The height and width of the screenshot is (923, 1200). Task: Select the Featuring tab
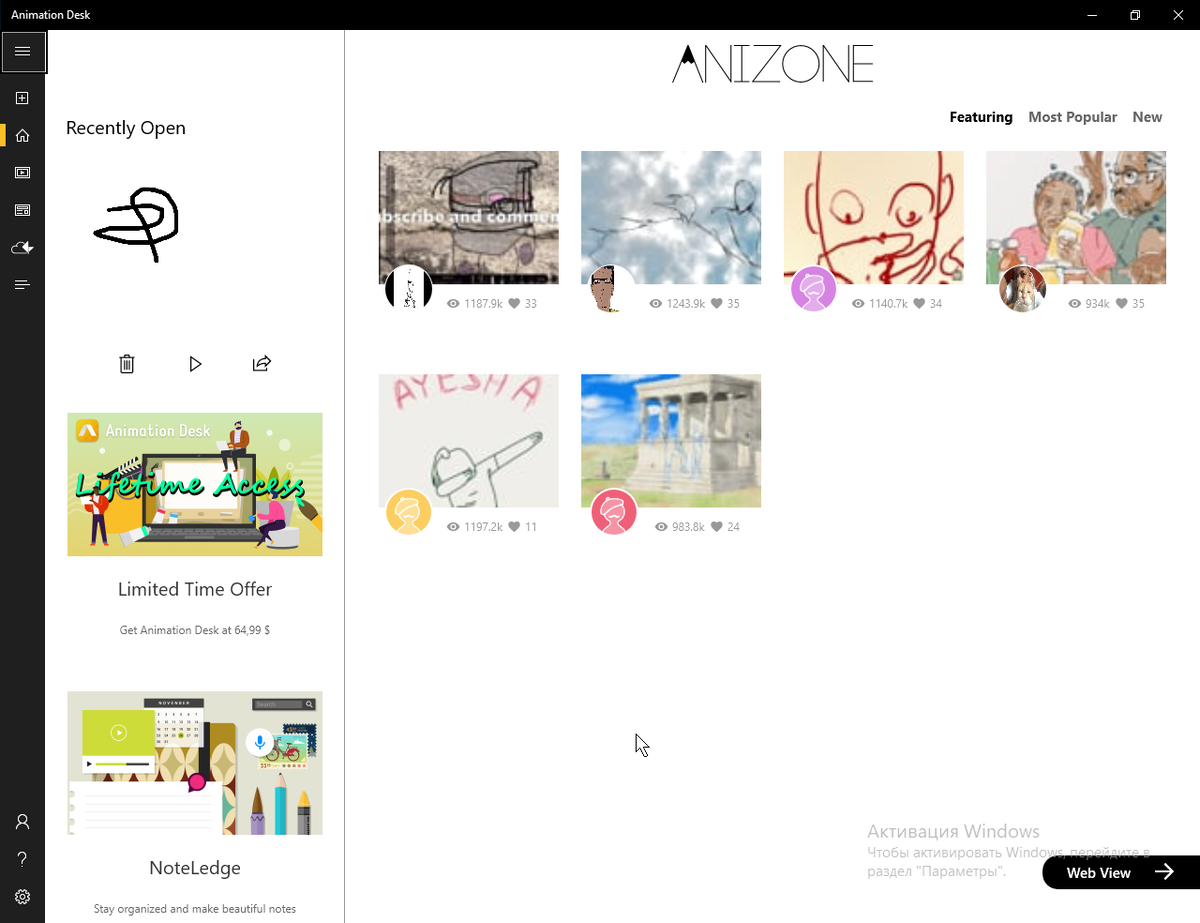[981, 117]
